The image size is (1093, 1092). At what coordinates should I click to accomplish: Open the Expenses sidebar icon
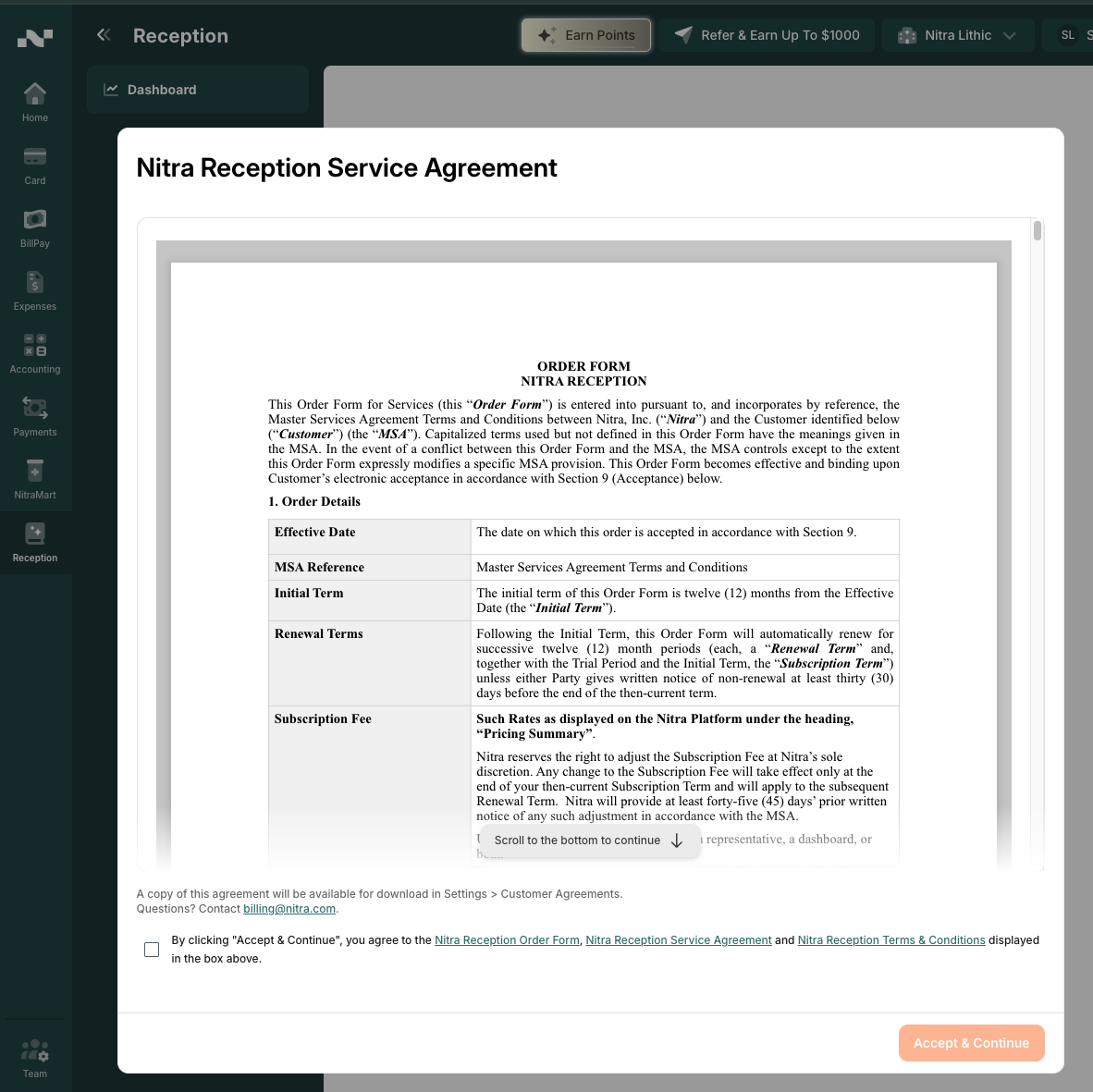35,282
